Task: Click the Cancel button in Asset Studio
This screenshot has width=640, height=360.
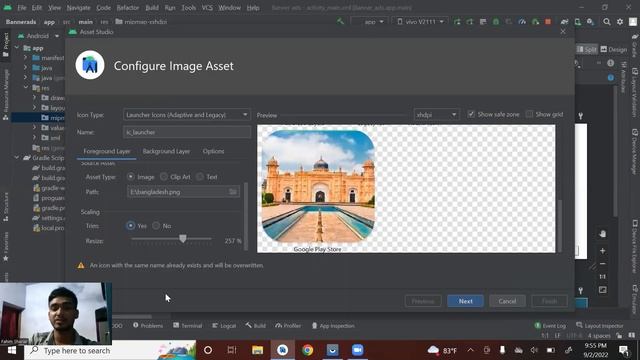Action: [x=507, y=301]
